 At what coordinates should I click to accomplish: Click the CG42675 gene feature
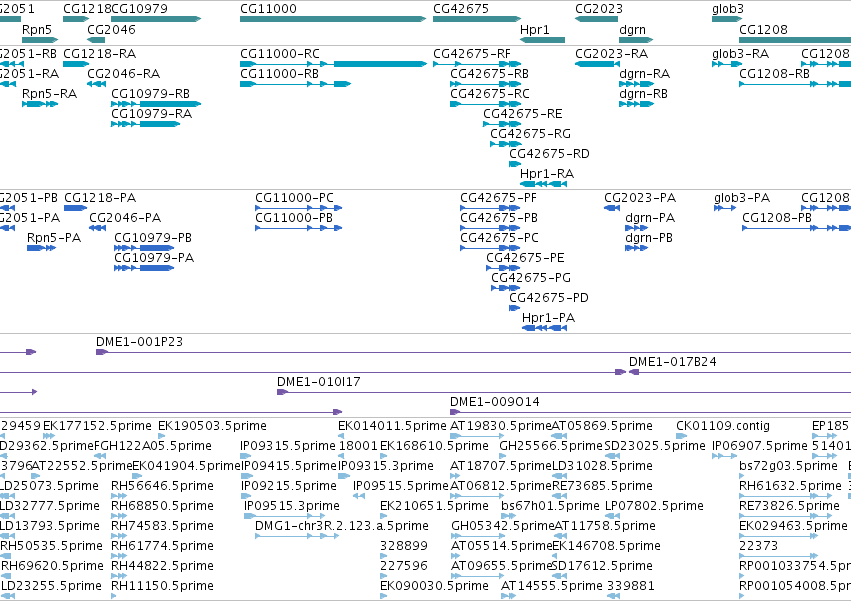(477, 19)
